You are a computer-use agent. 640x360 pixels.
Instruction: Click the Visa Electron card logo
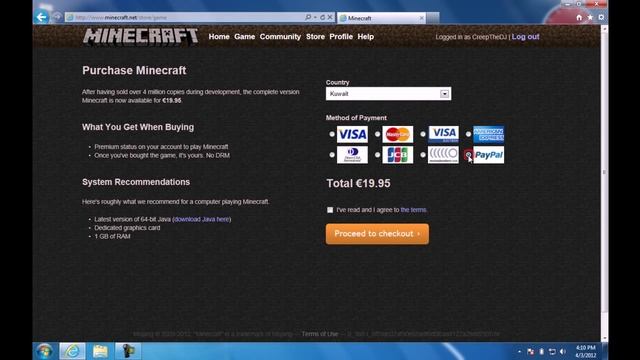tap(443, 134)
